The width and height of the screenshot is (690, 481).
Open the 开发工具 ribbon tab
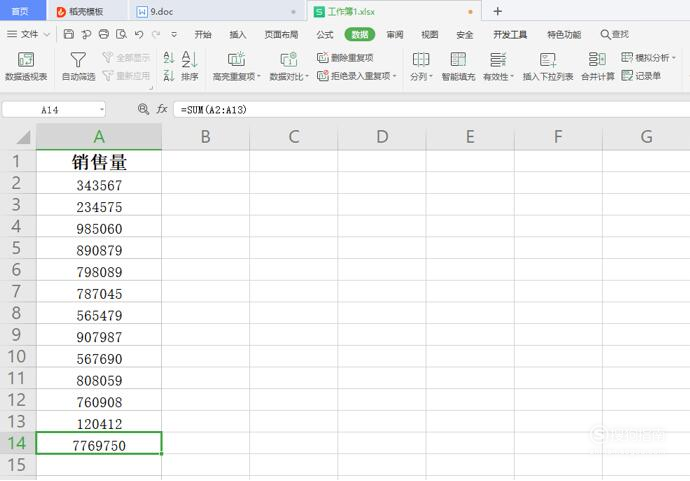click(x=510, y=34)
